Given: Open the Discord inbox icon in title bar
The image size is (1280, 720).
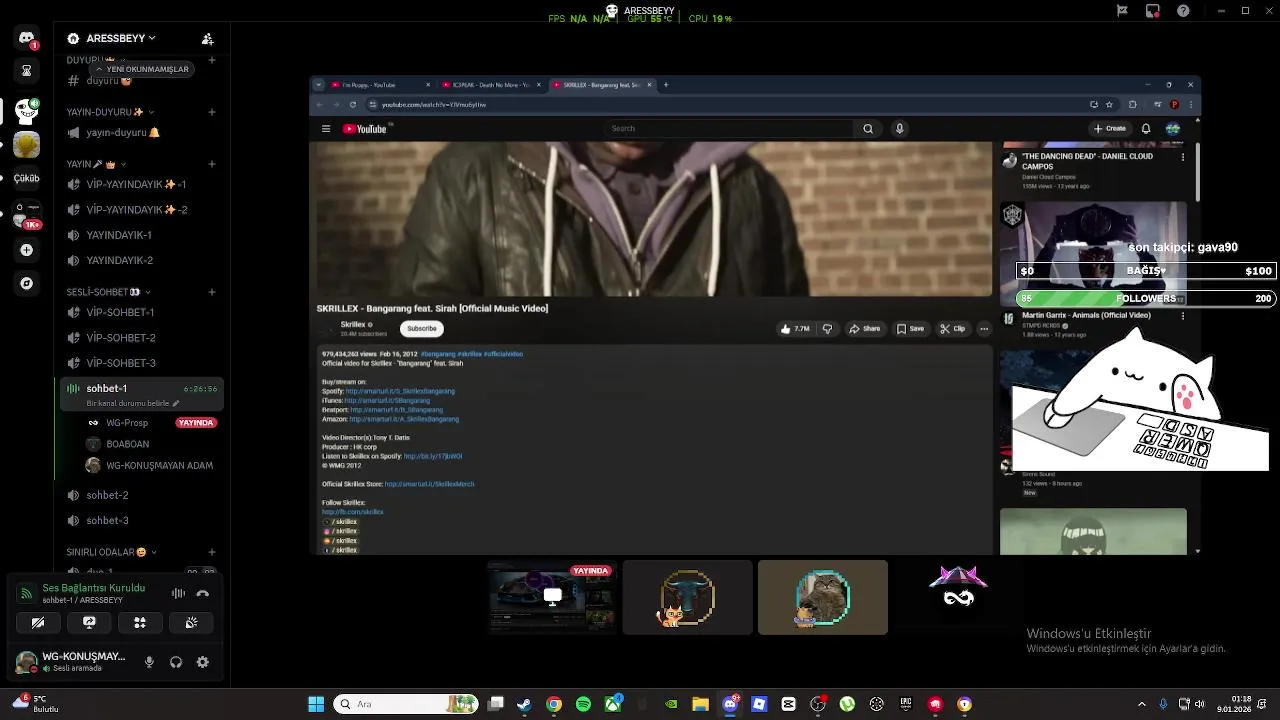Looking at the screenshot, I should click(1153, 11).
